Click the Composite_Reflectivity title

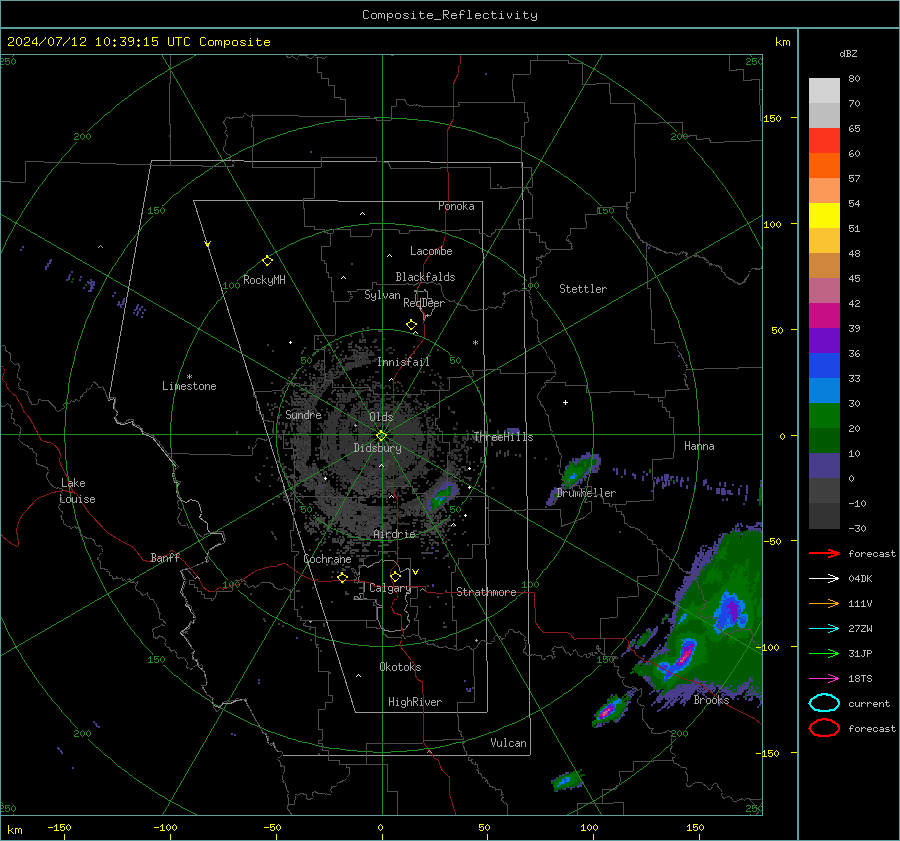point(450,15)
